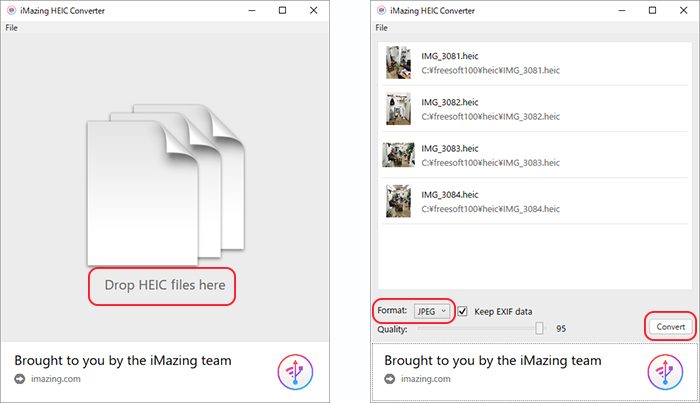The image size is (700, 403).
Task: Click the arrow icon beside imazing.com in right window
Action: 390,379
